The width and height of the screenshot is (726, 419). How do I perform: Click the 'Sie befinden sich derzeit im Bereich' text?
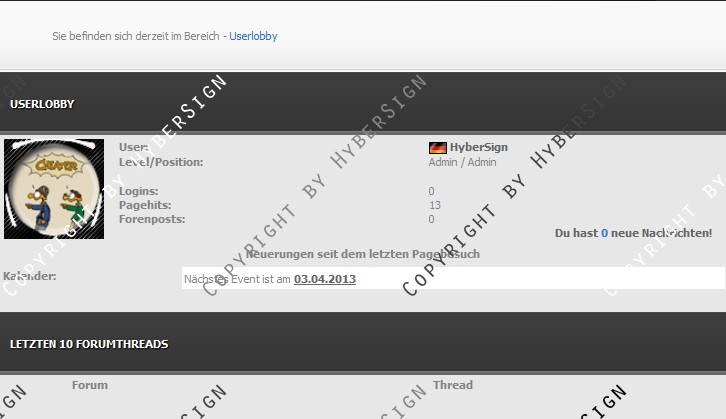[x=136, y=36]
